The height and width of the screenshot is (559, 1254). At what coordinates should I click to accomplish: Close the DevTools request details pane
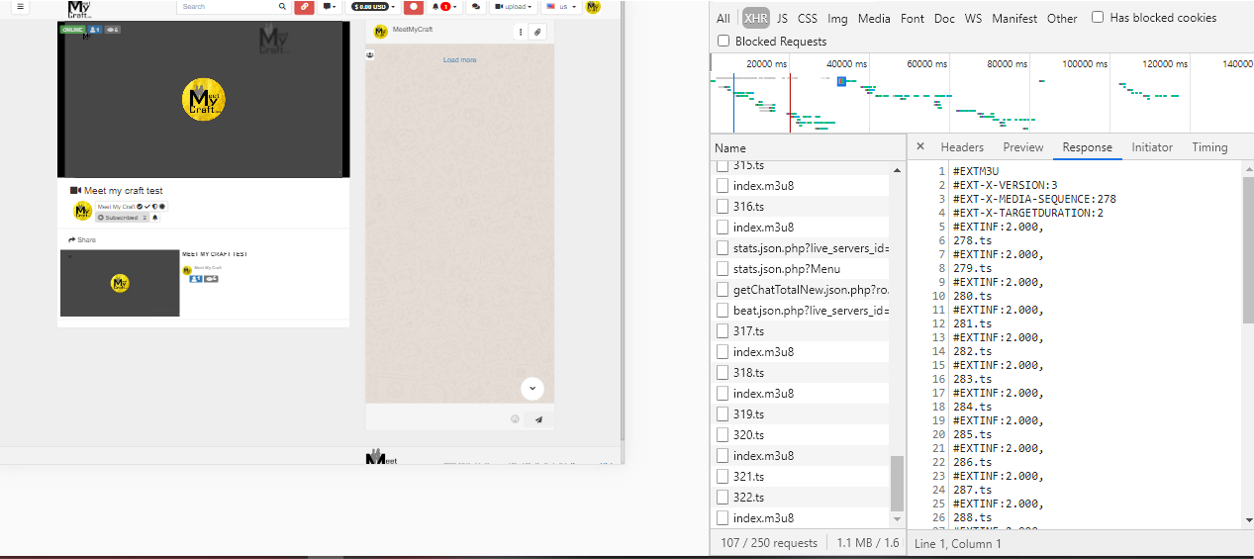[x=920, y=147]
